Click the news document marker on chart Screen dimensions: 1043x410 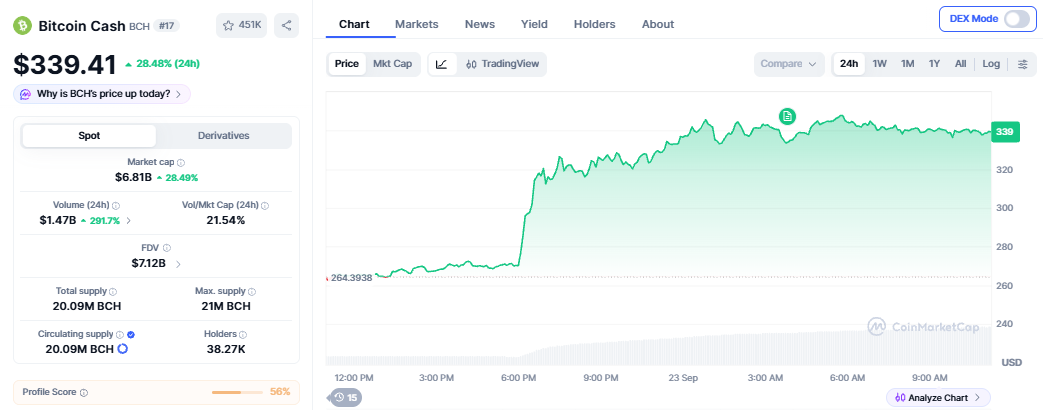(788, 116)
